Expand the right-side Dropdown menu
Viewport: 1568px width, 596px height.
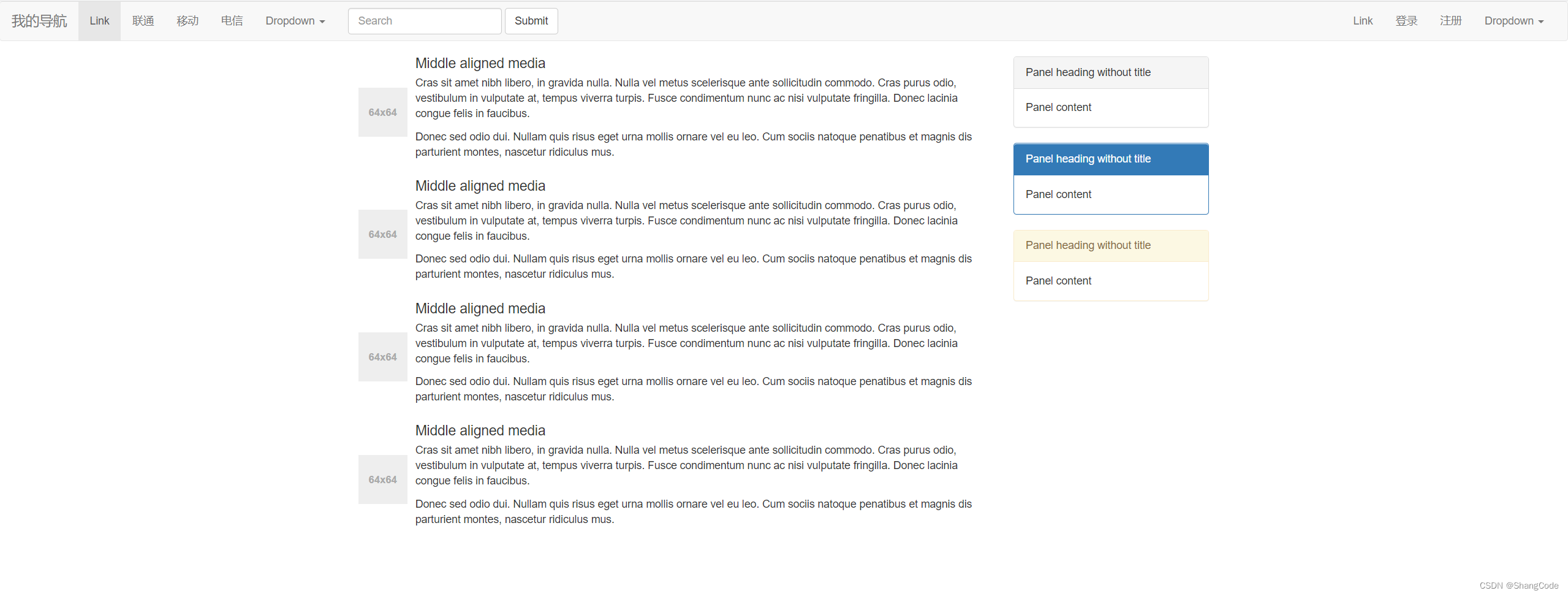click(1513, 21)
